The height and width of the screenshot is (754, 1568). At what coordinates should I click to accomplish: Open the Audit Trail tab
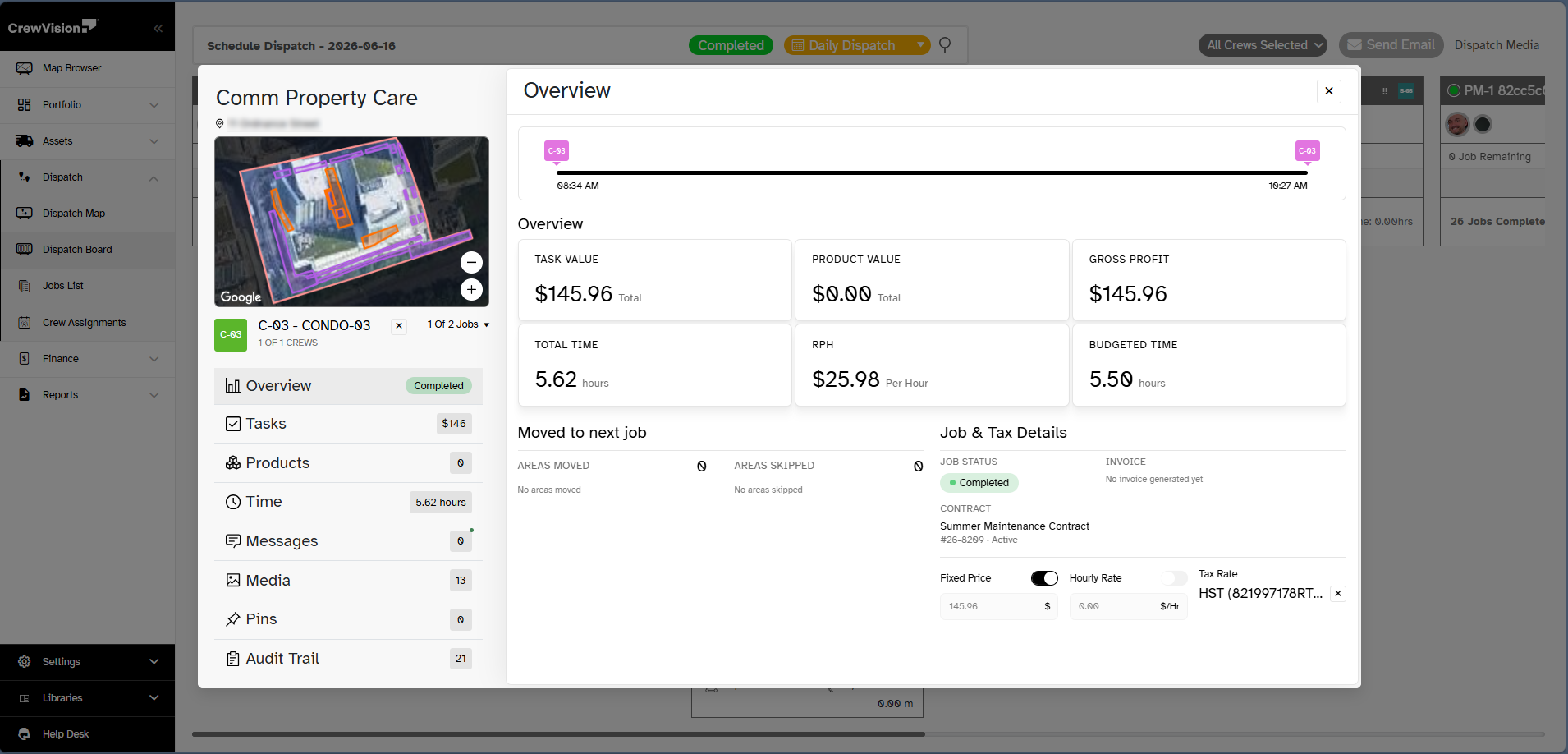(x=348, y=659)
